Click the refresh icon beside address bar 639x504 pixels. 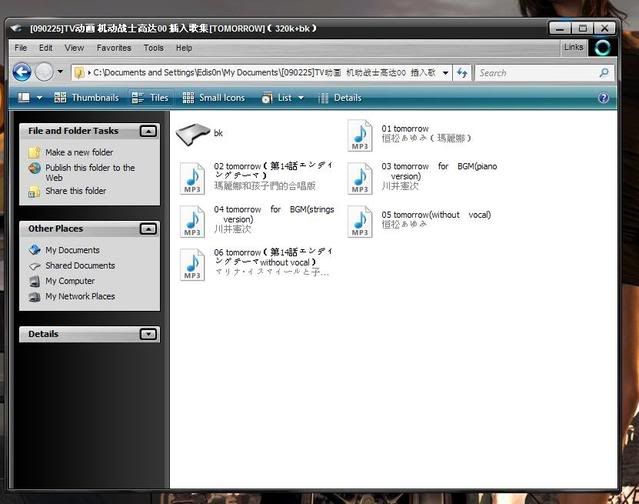[x=462, y=73]
